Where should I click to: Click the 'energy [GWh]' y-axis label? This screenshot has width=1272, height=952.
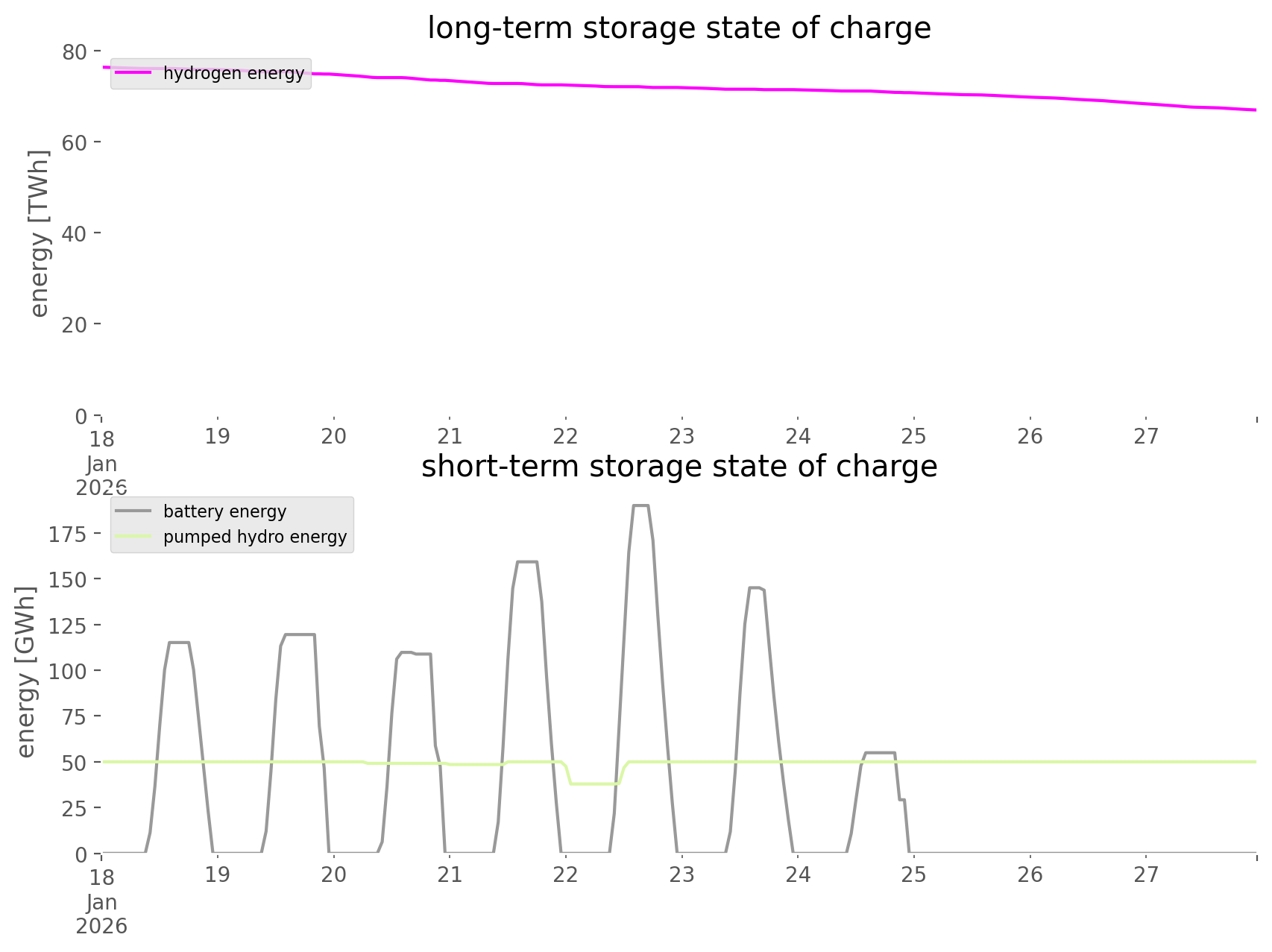click(x=25, y=671)
